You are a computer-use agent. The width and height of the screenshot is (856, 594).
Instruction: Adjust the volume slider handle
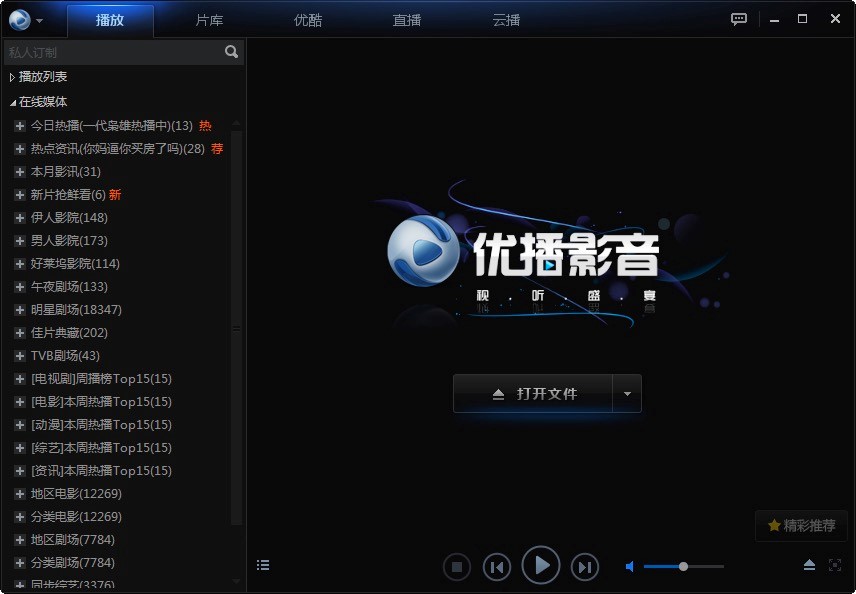tap(683, 567)
